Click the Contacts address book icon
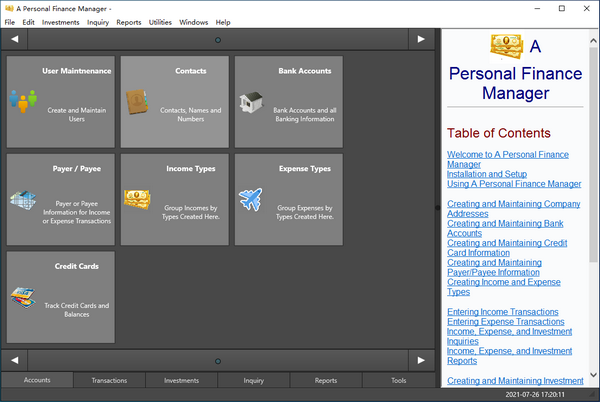The image size is (600, 402). 137,102
